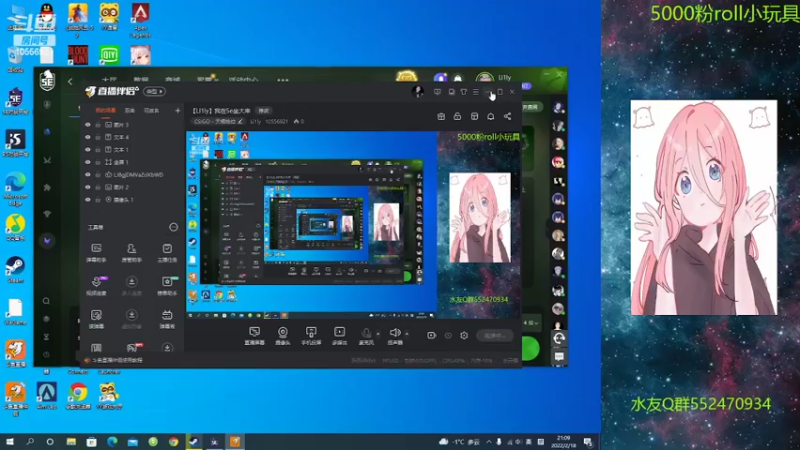
Task: Lock the 摄像头 1 source
Action: (97, 199)
